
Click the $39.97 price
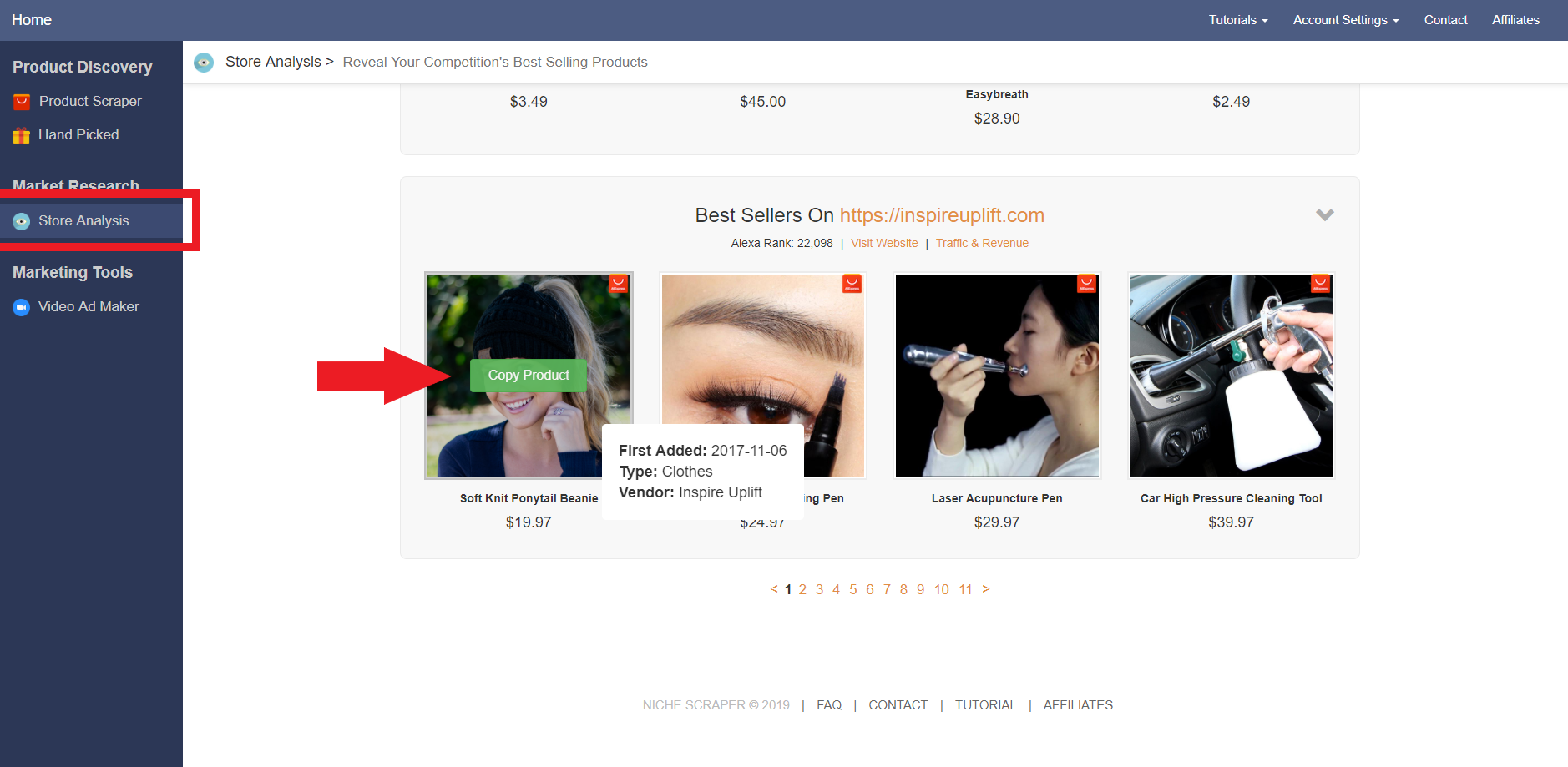[1232, 522]
